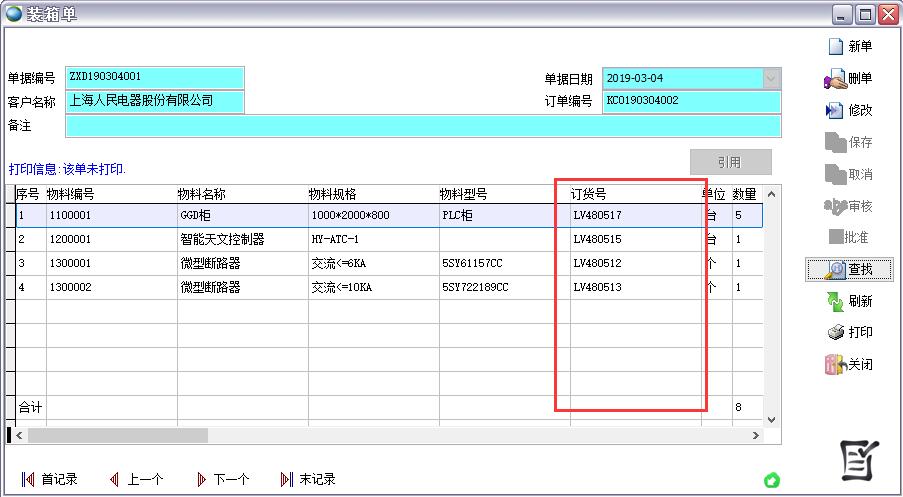Click the 打印 (print) icon
Screen dimensions: 903x497
[834, 333]
